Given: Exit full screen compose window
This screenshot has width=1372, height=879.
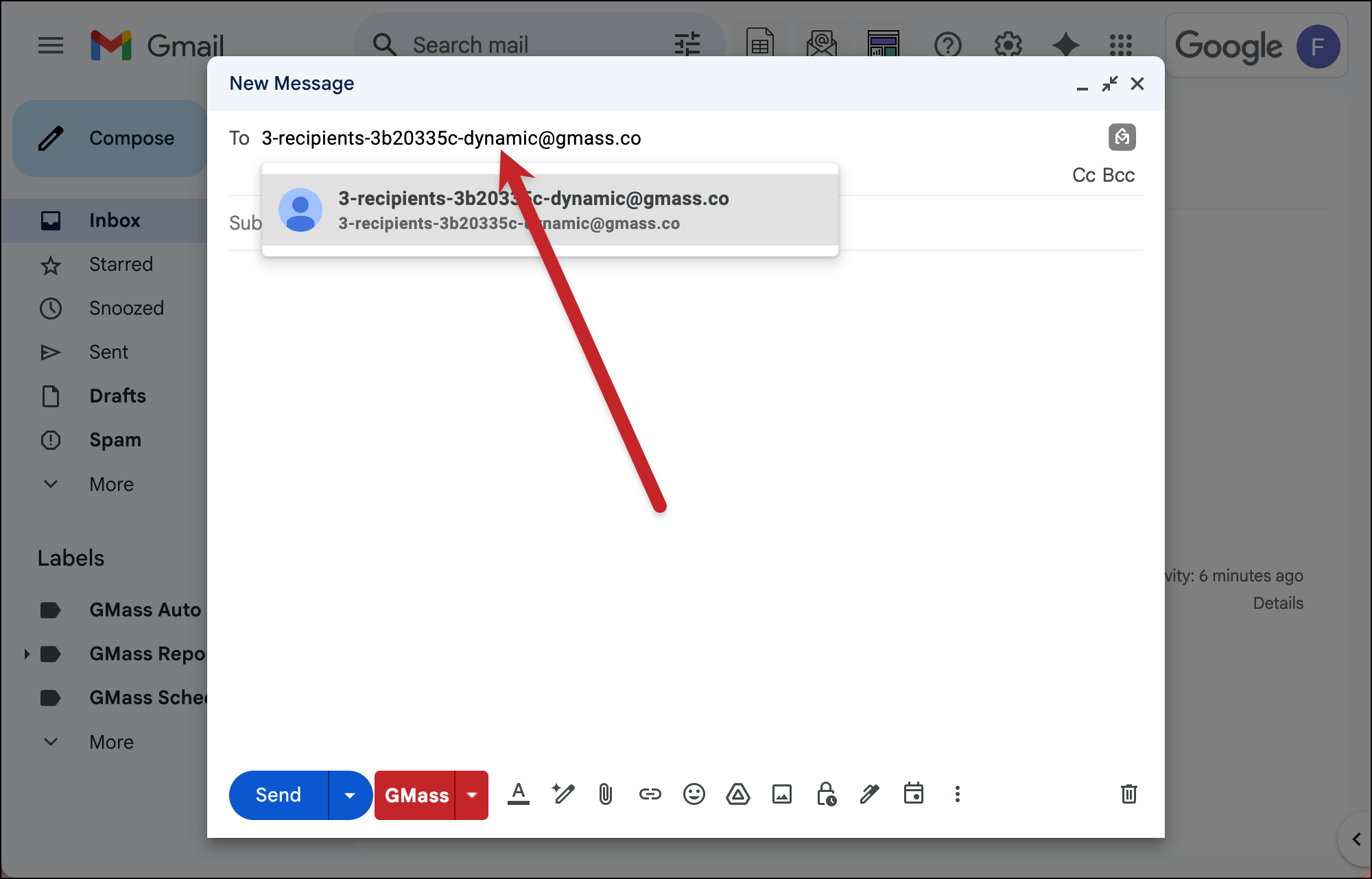Looking at the screenshot, I should 1109,84.
